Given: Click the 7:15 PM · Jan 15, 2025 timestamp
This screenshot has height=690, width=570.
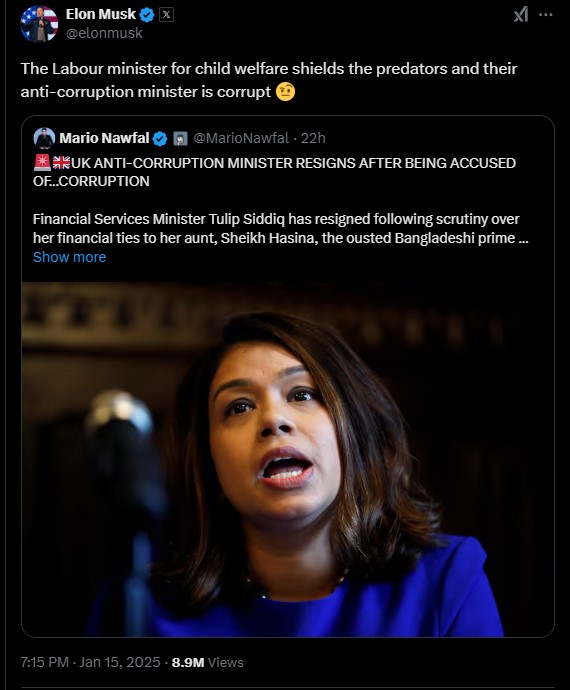Looking at the screenshot, I should [x=90, y=662].
